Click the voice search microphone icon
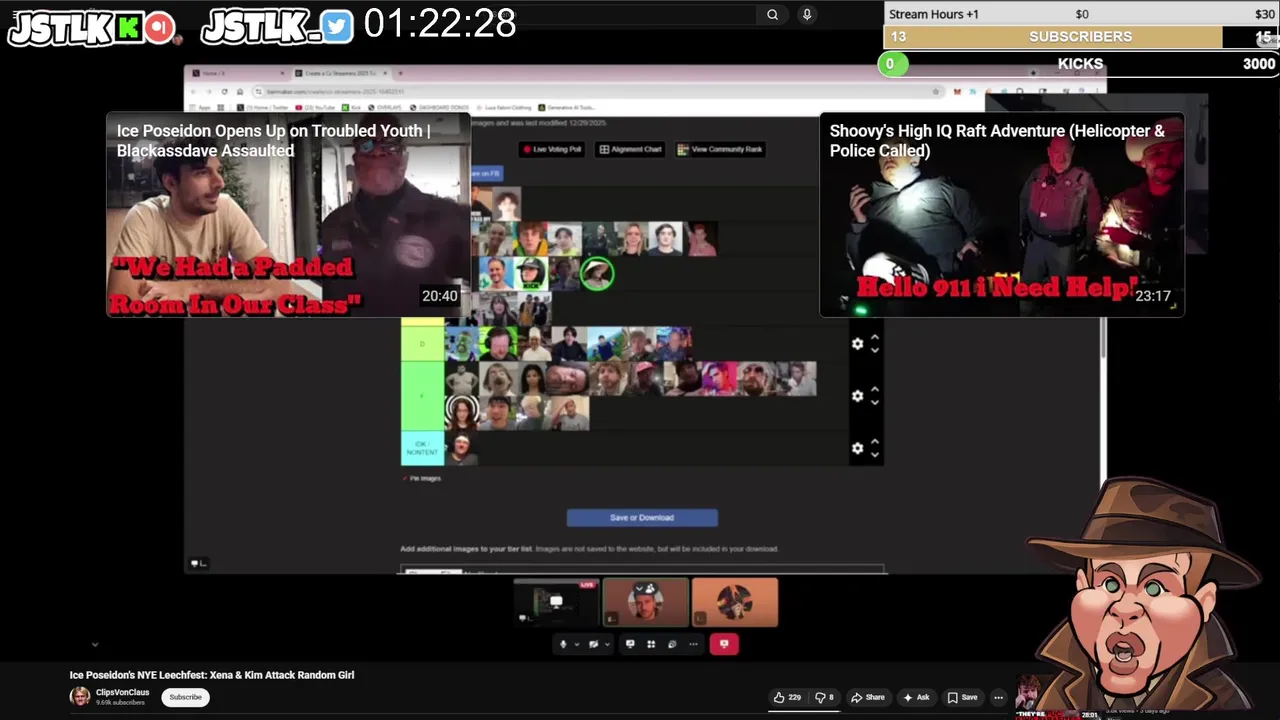1280x720 pixels. [x=807, y=15]
